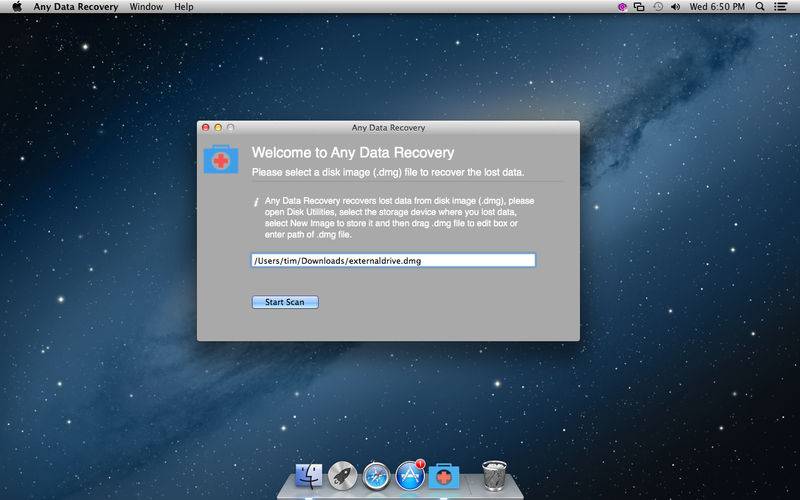Open Notification Center list icon
Image resolution: width=800 pixels, height=500 pixels.
pyautogui.click(x=780, y=7)
